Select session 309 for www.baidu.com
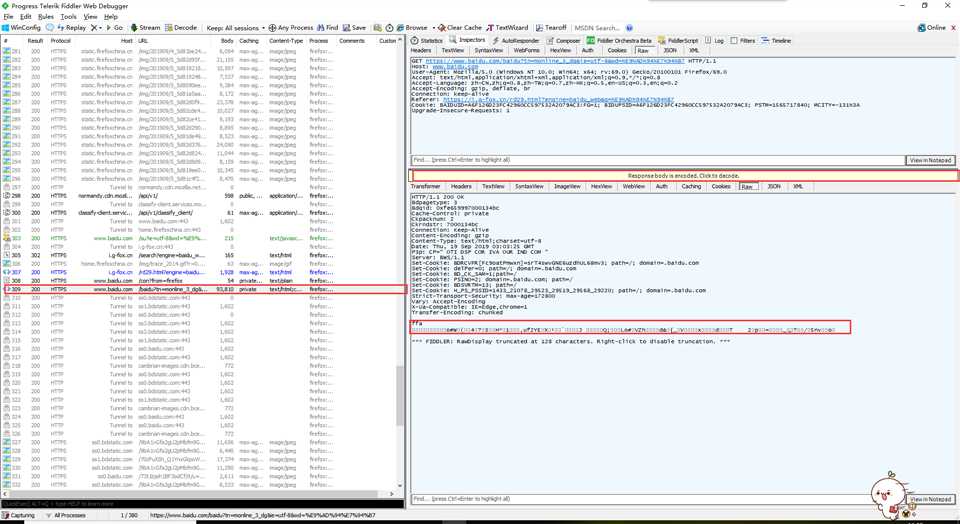The image size is (960, 524). 204,289
